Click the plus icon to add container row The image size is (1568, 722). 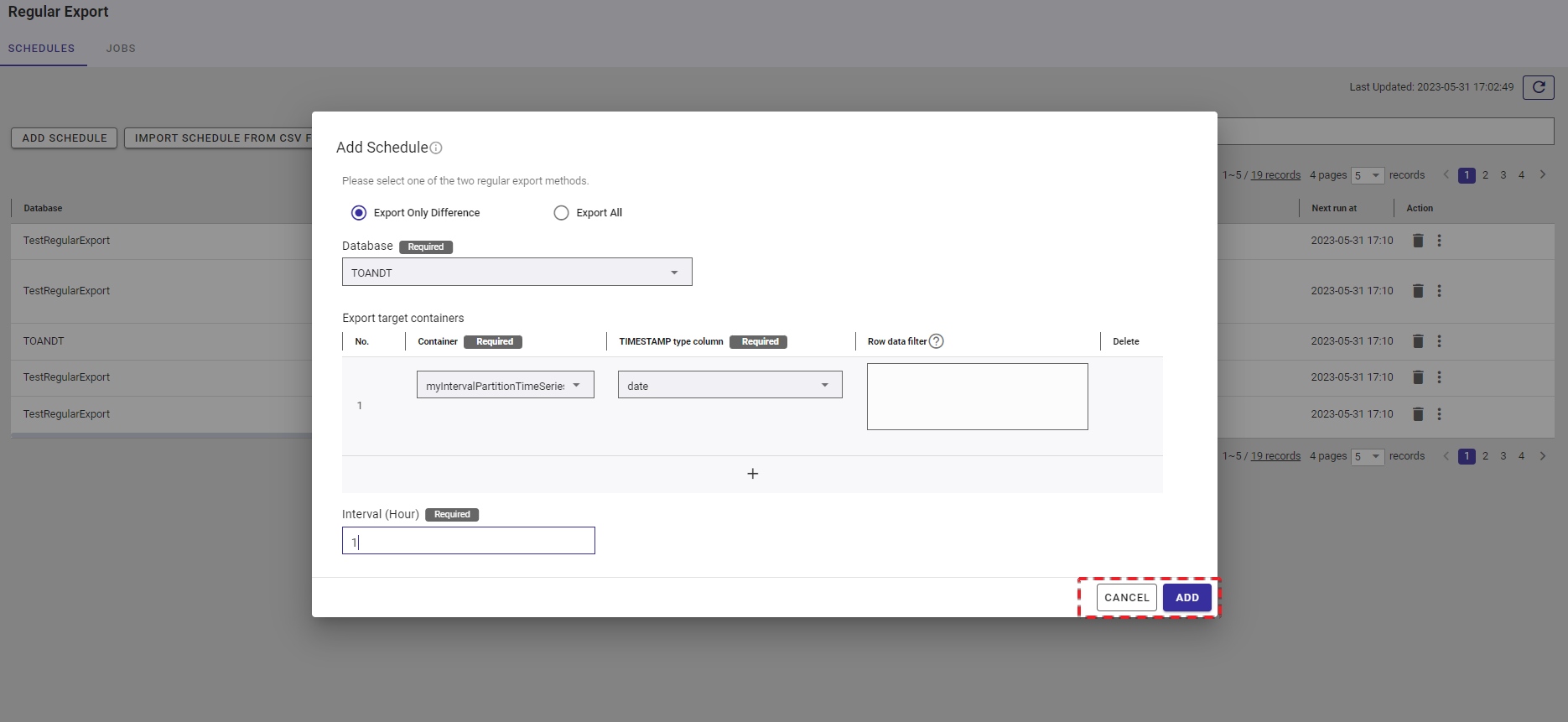click(x=752, y=474)
